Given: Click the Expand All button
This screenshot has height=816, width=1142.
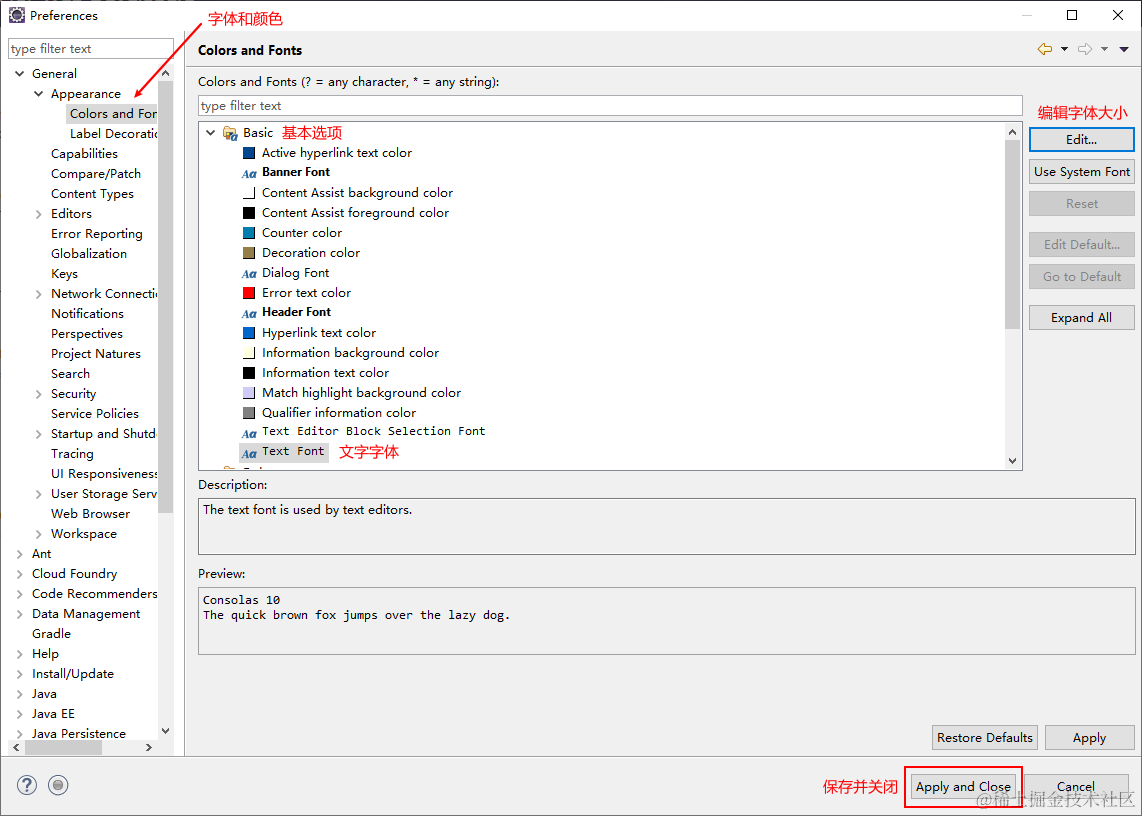Looking at the screenshot, I should click(1082, 318).
